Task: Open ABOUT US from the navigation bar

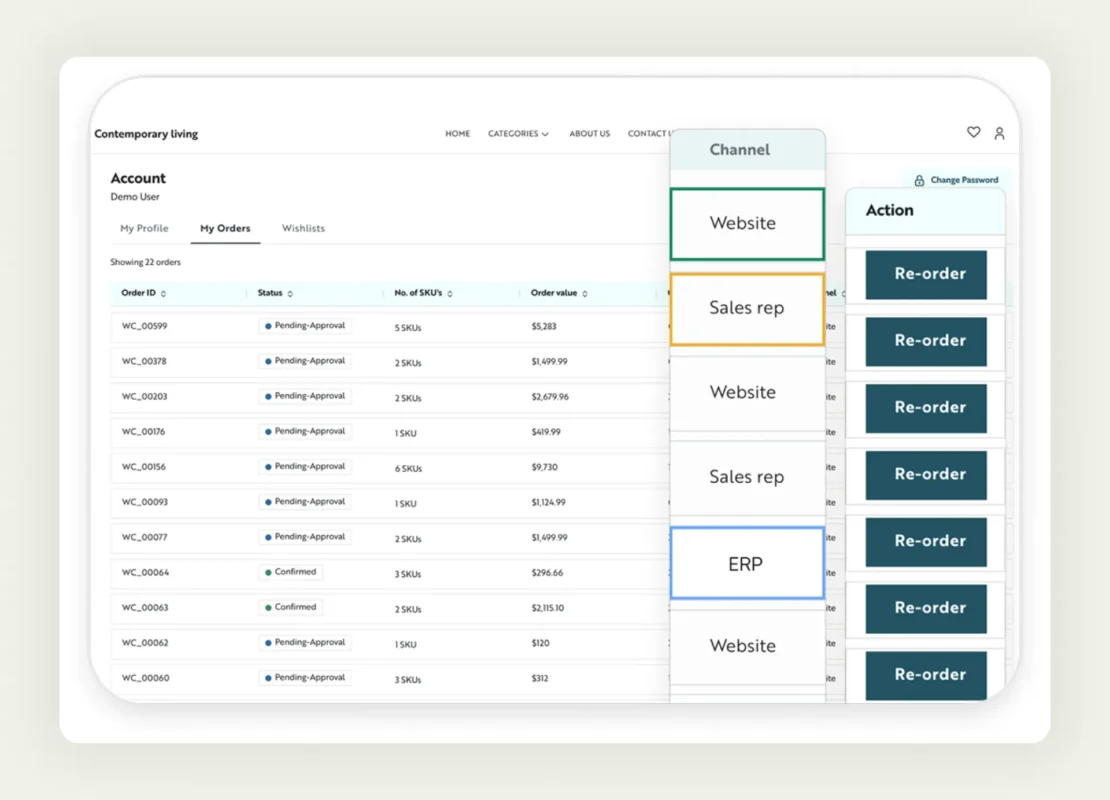Action: pos(589,132)
